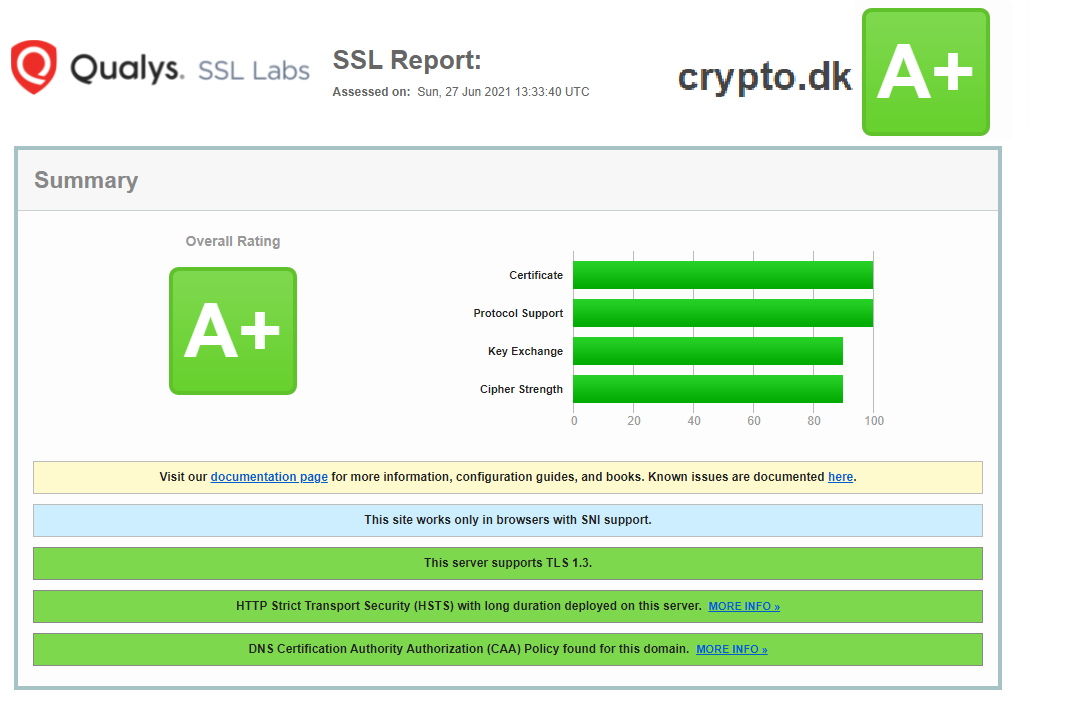Screen dimensions: 1068x703
Task: Click the Summary section heading
Action: [87, 180]
